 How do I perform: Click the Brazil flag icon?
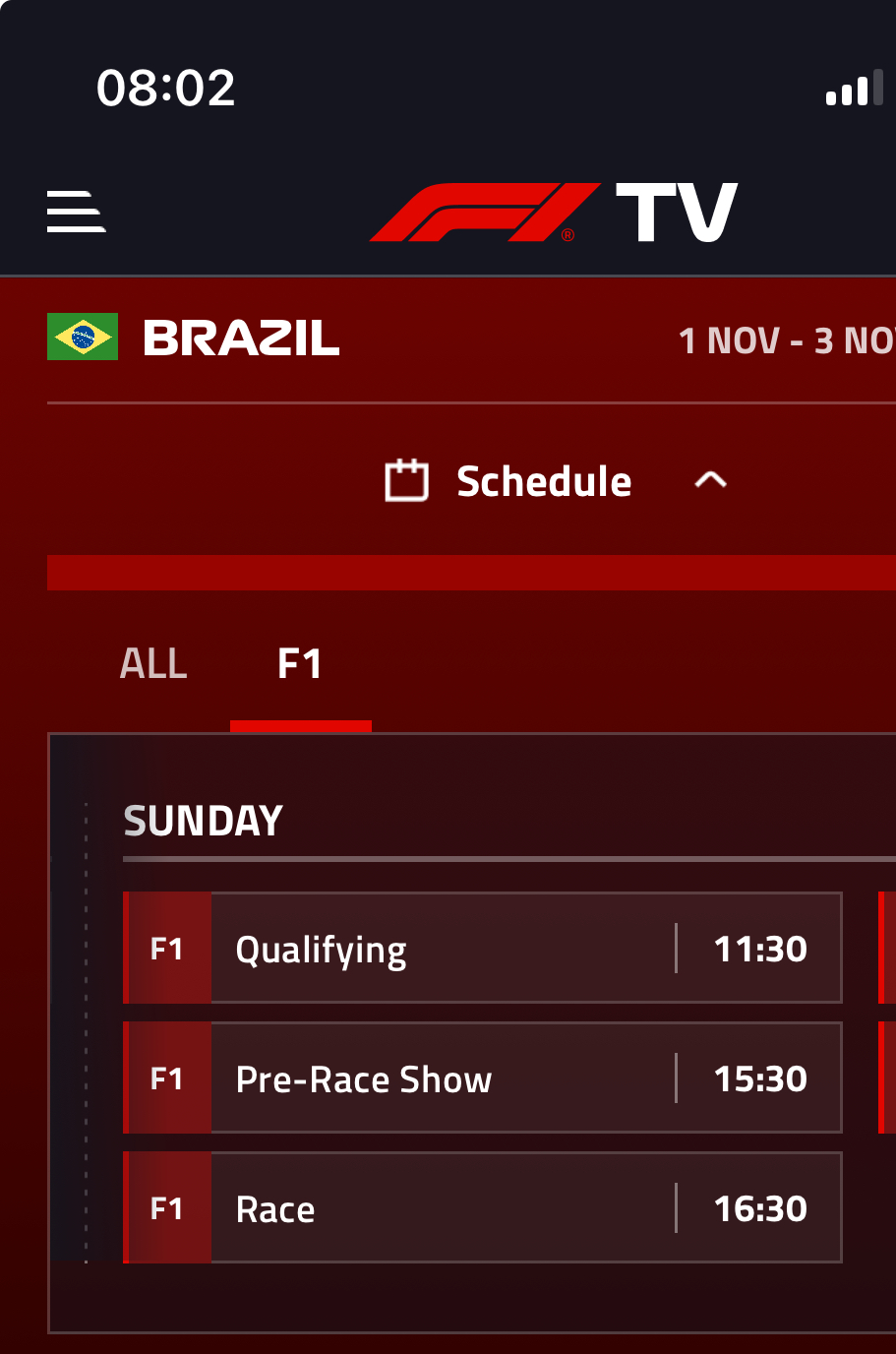pos(83,337)
